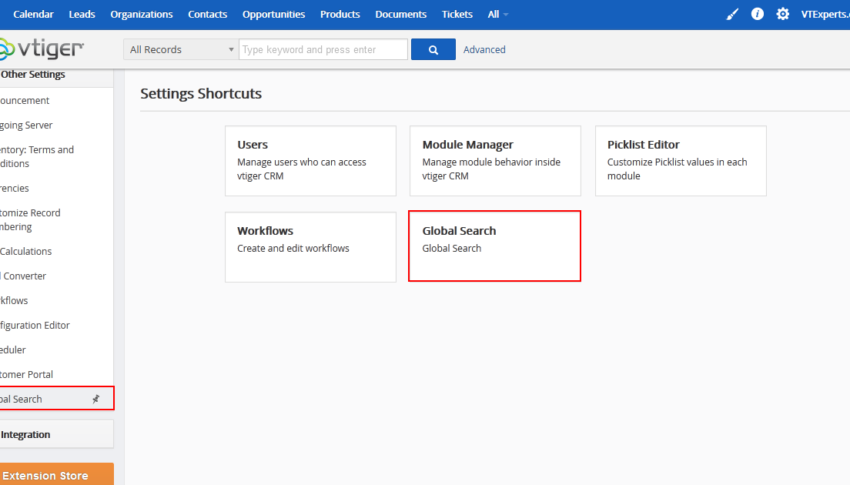Expand the Integration section

pyautogui.click(x=56, y=435)
